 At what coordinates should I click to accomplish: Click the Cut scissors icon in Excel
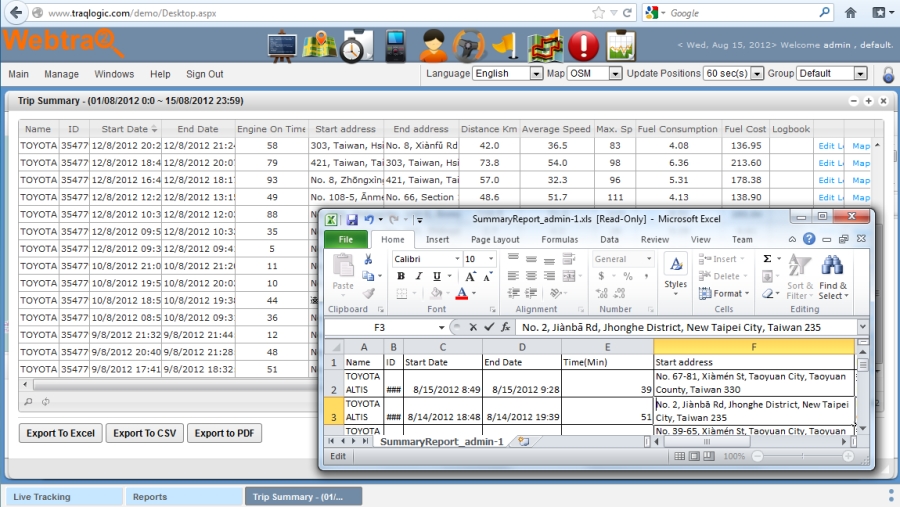click(368, 260)
